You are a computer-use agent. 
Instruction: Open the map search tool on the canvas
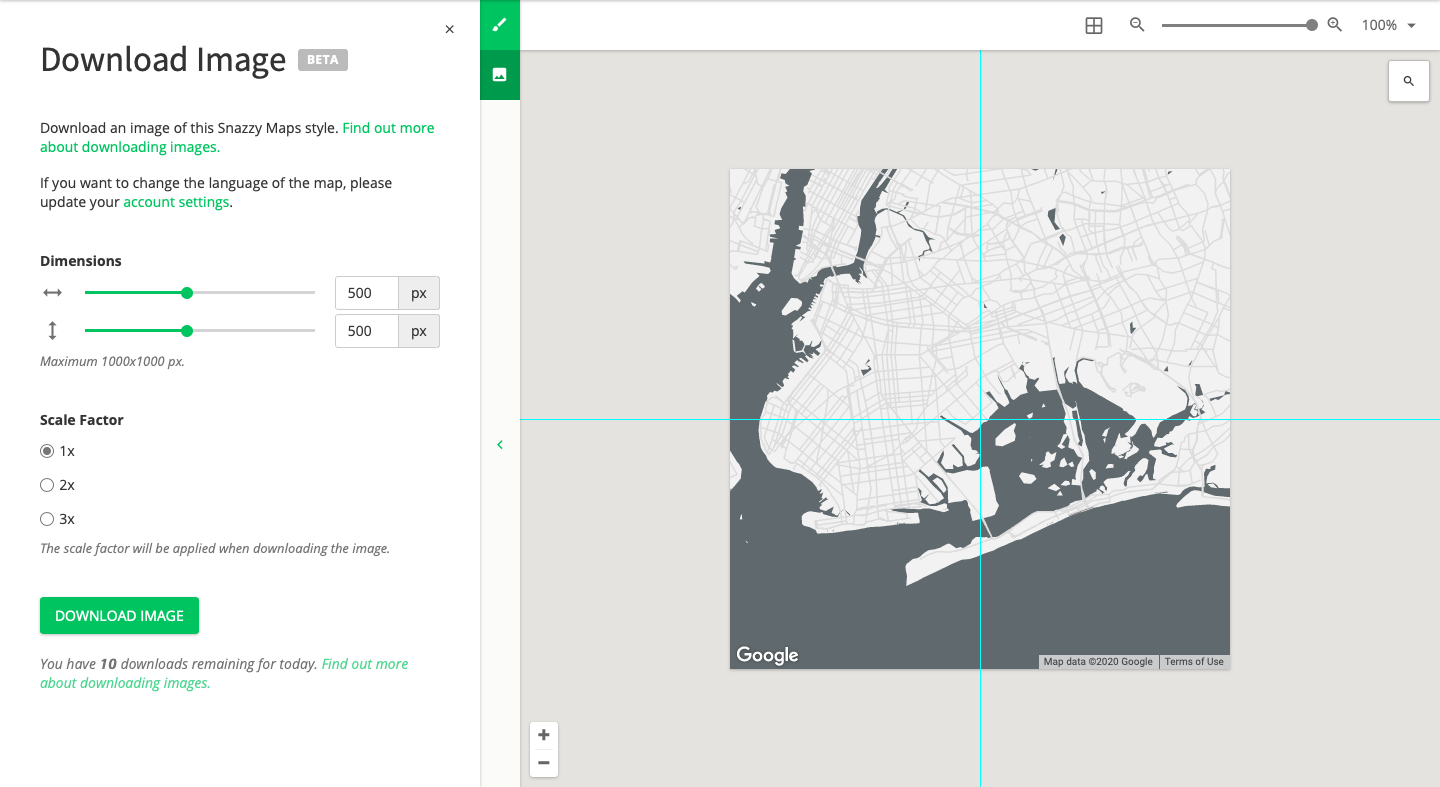[1408, 80]
